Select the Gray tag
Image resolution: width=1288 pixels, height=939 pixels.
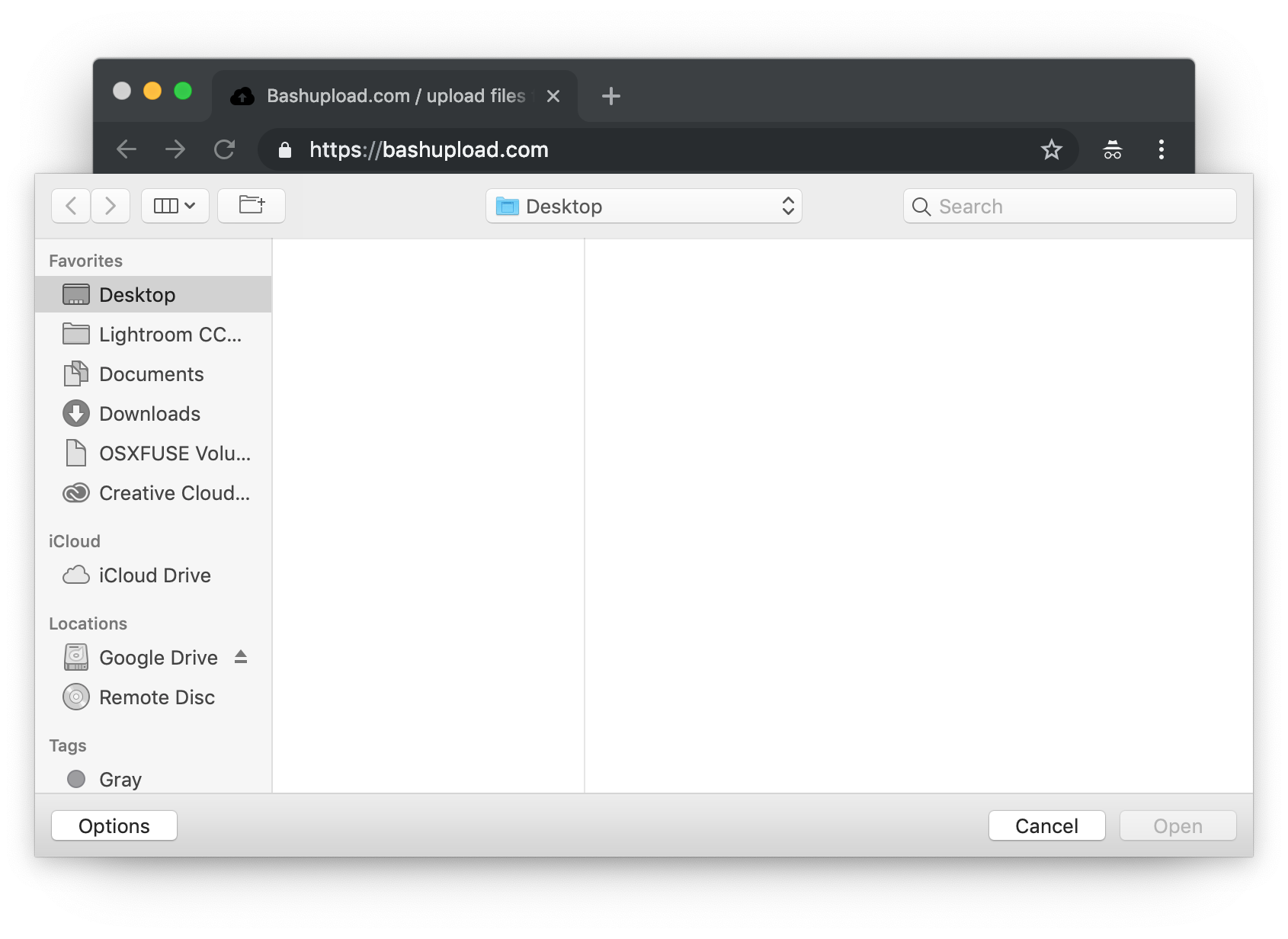click(153, 779)
